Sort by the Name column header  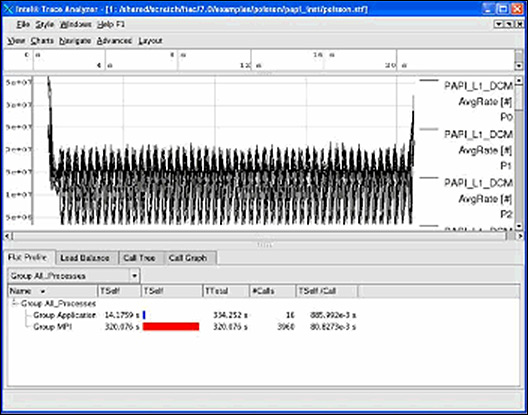point(52,291)
